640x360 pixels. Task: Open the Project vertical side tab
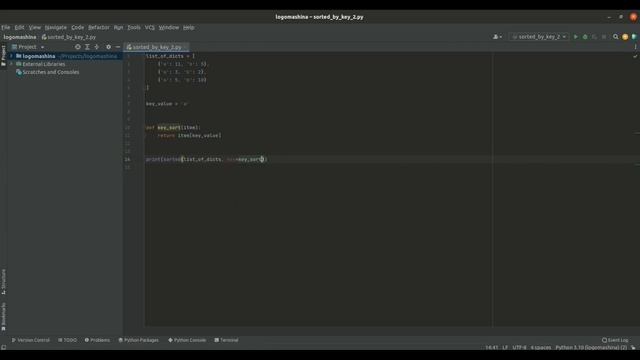pyautogui.click(x=4, y=56)
